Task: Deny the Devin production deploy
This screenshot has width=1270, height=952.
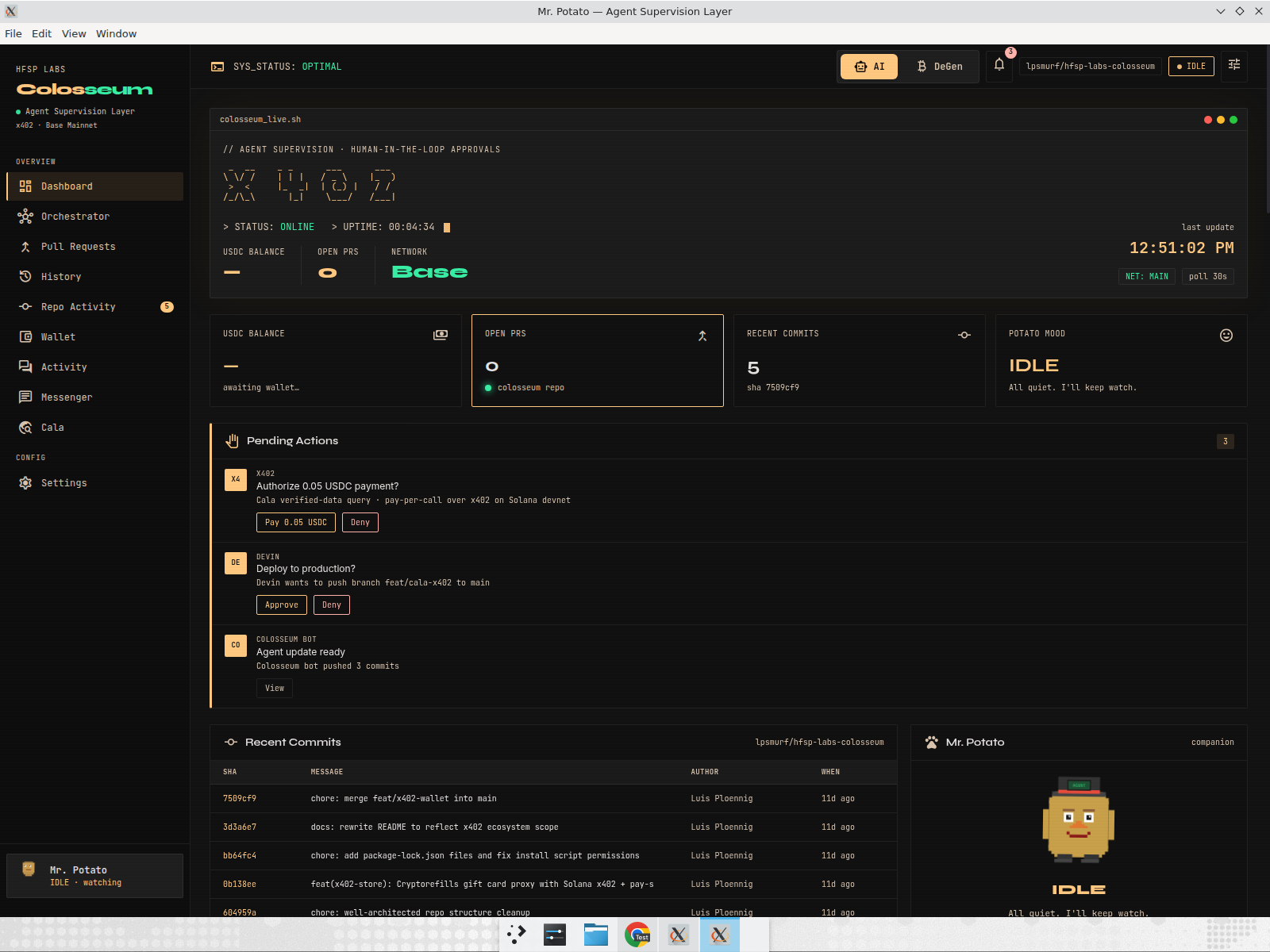Action: pyautogui.click(x=332, y=605)
